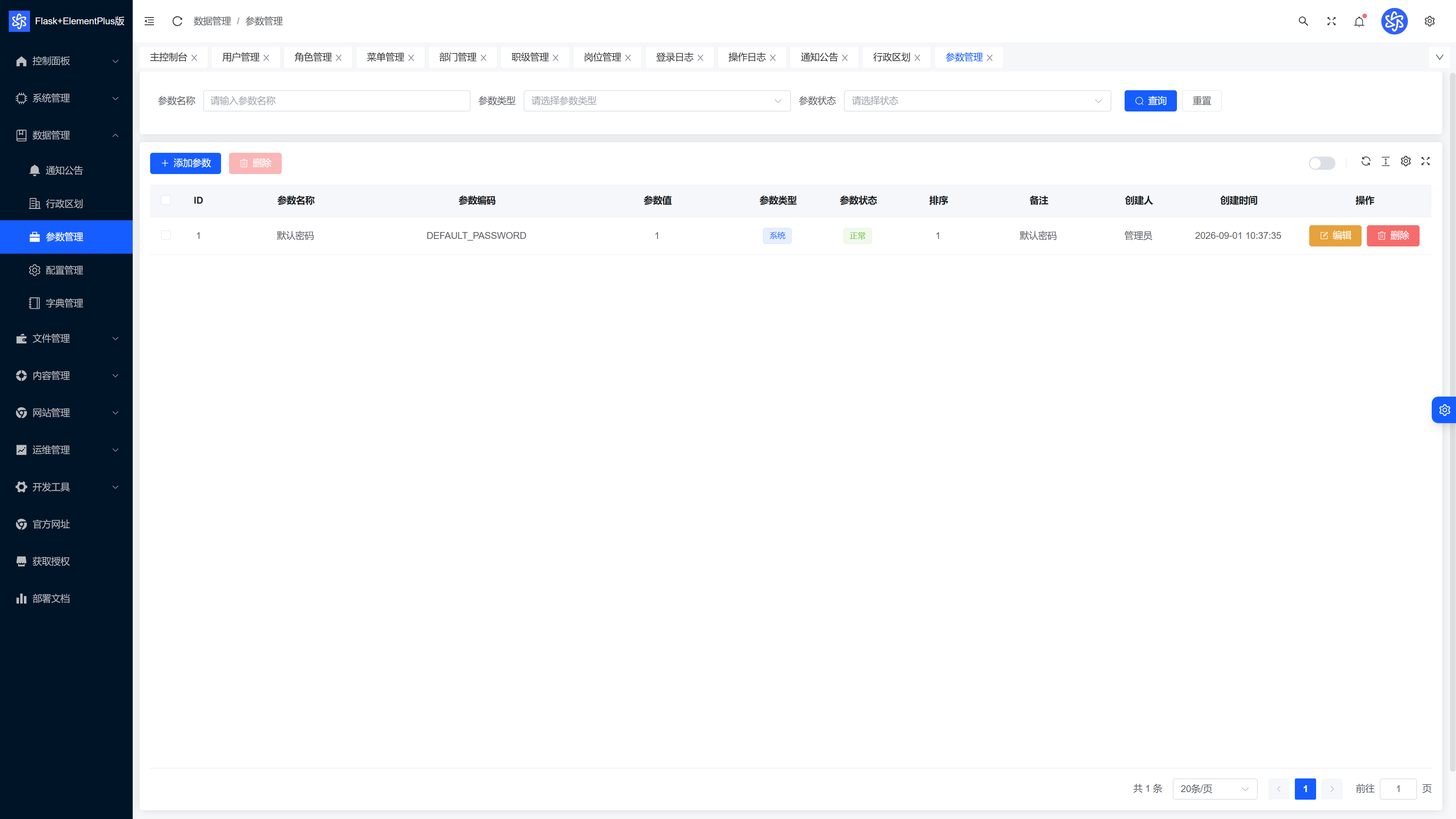Click the orange 编辑 button
1456x819 pixels.
coord(1335,236)
